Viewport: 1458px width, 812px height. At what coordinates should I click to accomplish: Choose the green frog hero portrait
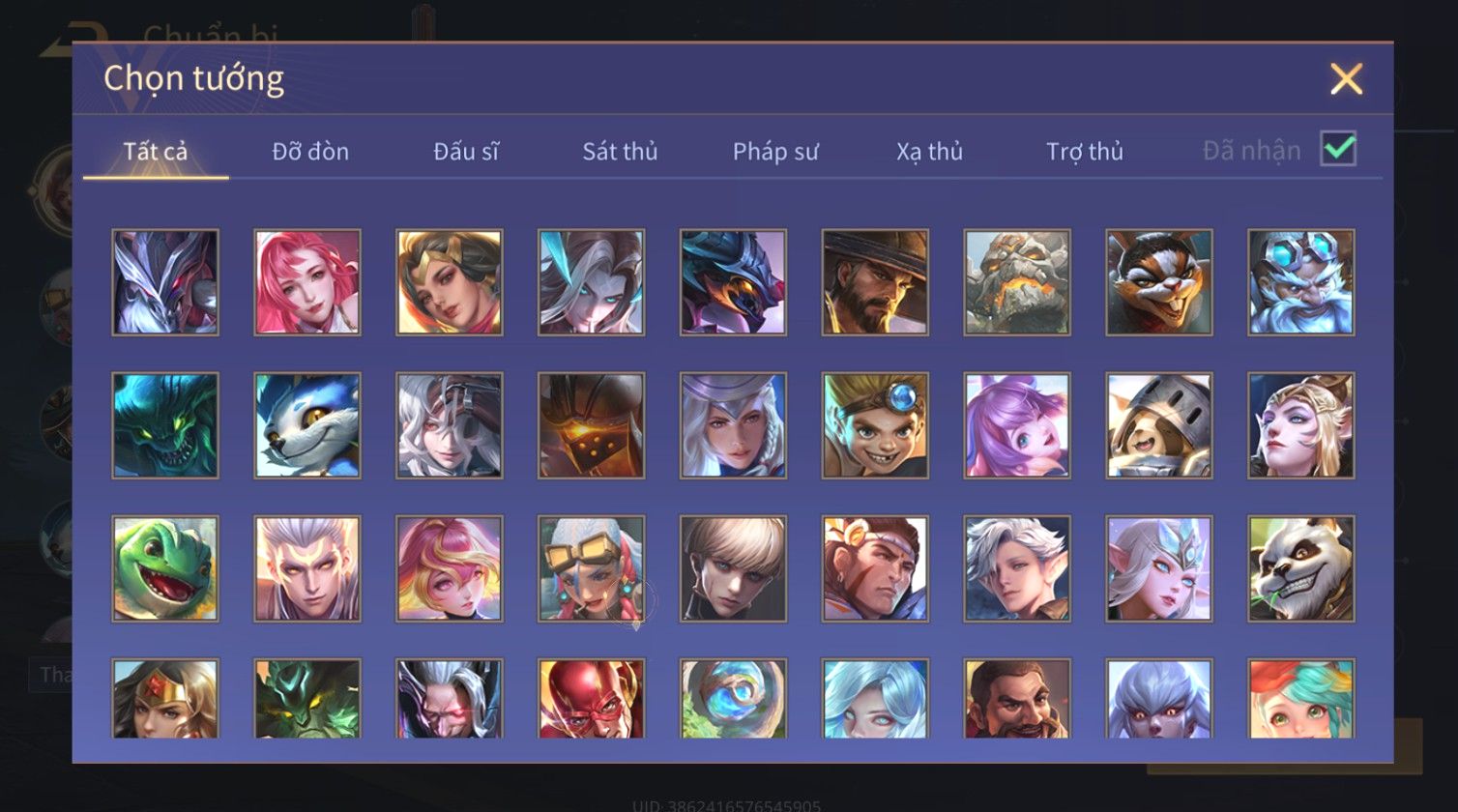tap(165, 568)
